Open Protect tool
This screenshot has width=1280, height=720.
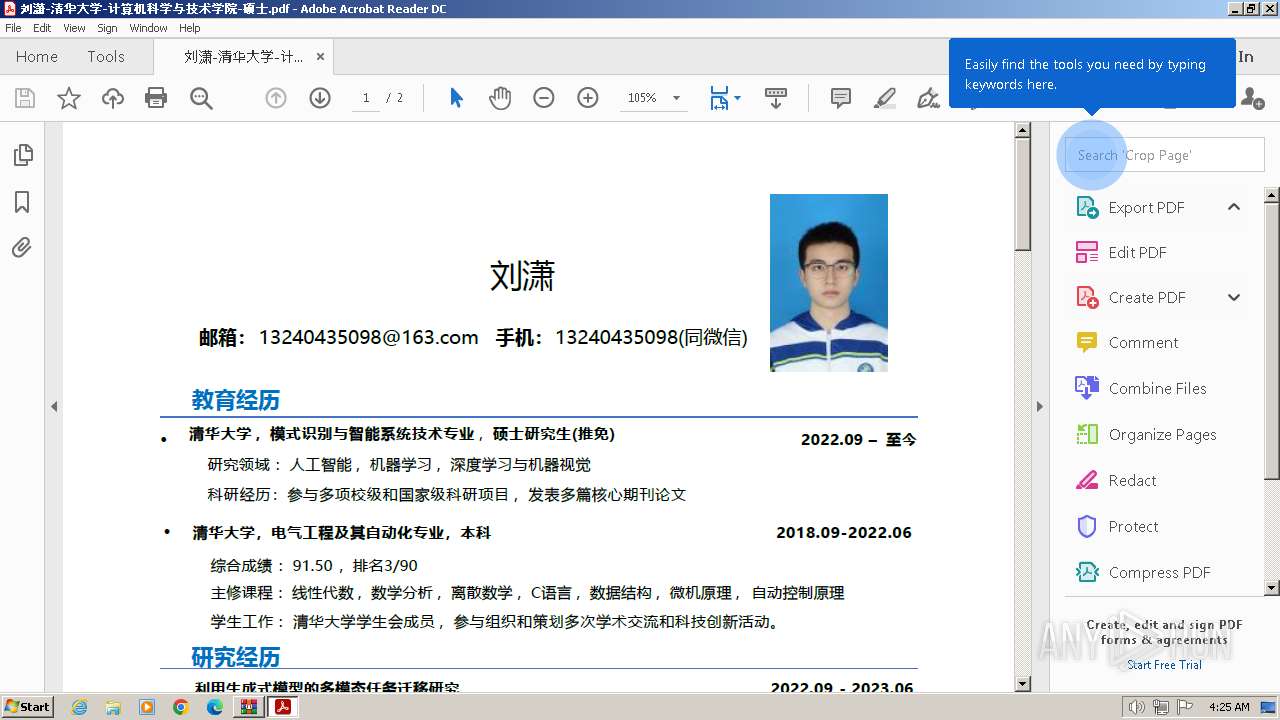pyautogui.click(x=1117, y=526)
